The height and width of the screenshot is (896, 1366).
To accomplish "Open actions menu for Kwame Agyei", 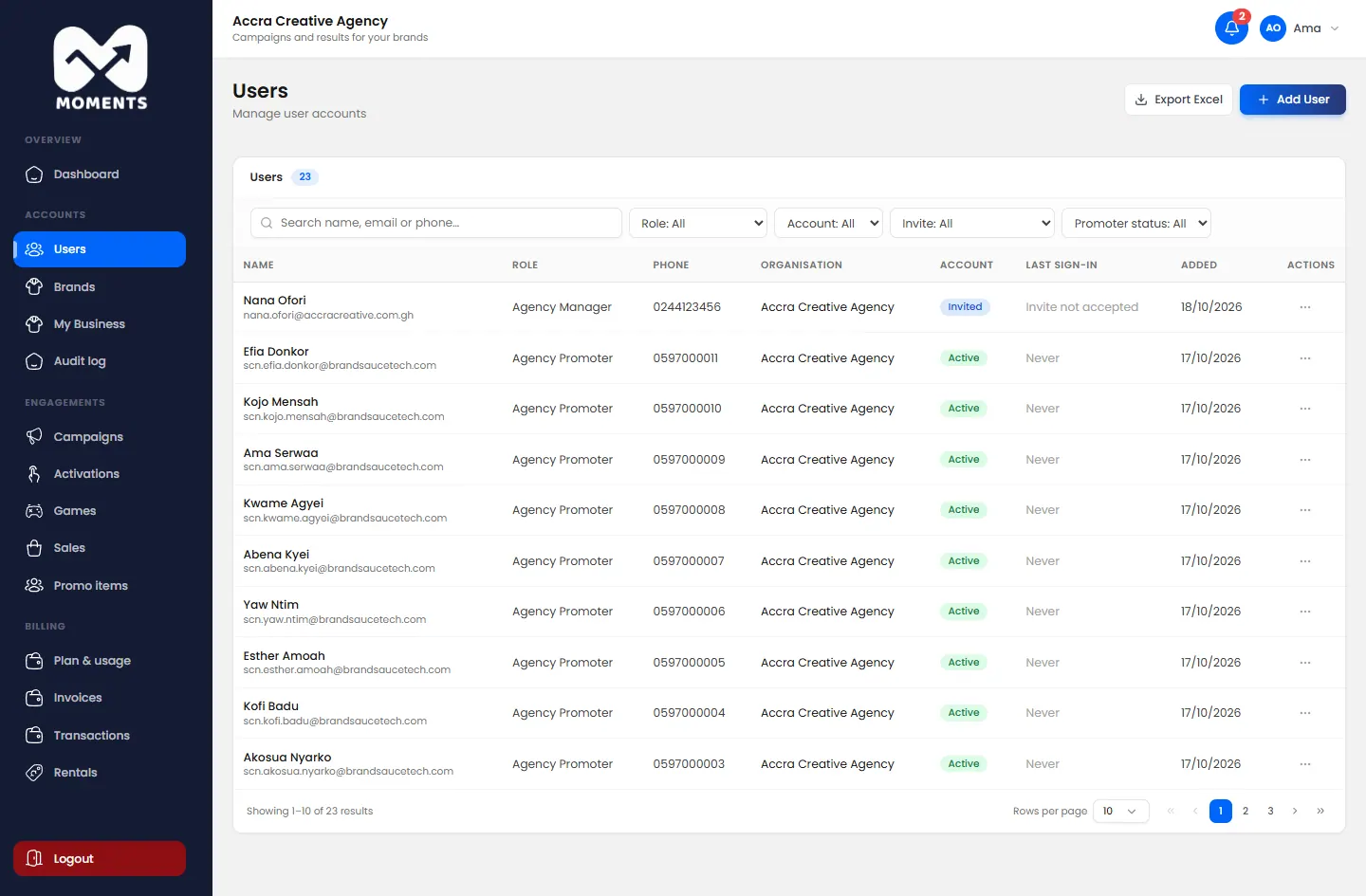I will pyautogui.click(x=1305, y=510).
